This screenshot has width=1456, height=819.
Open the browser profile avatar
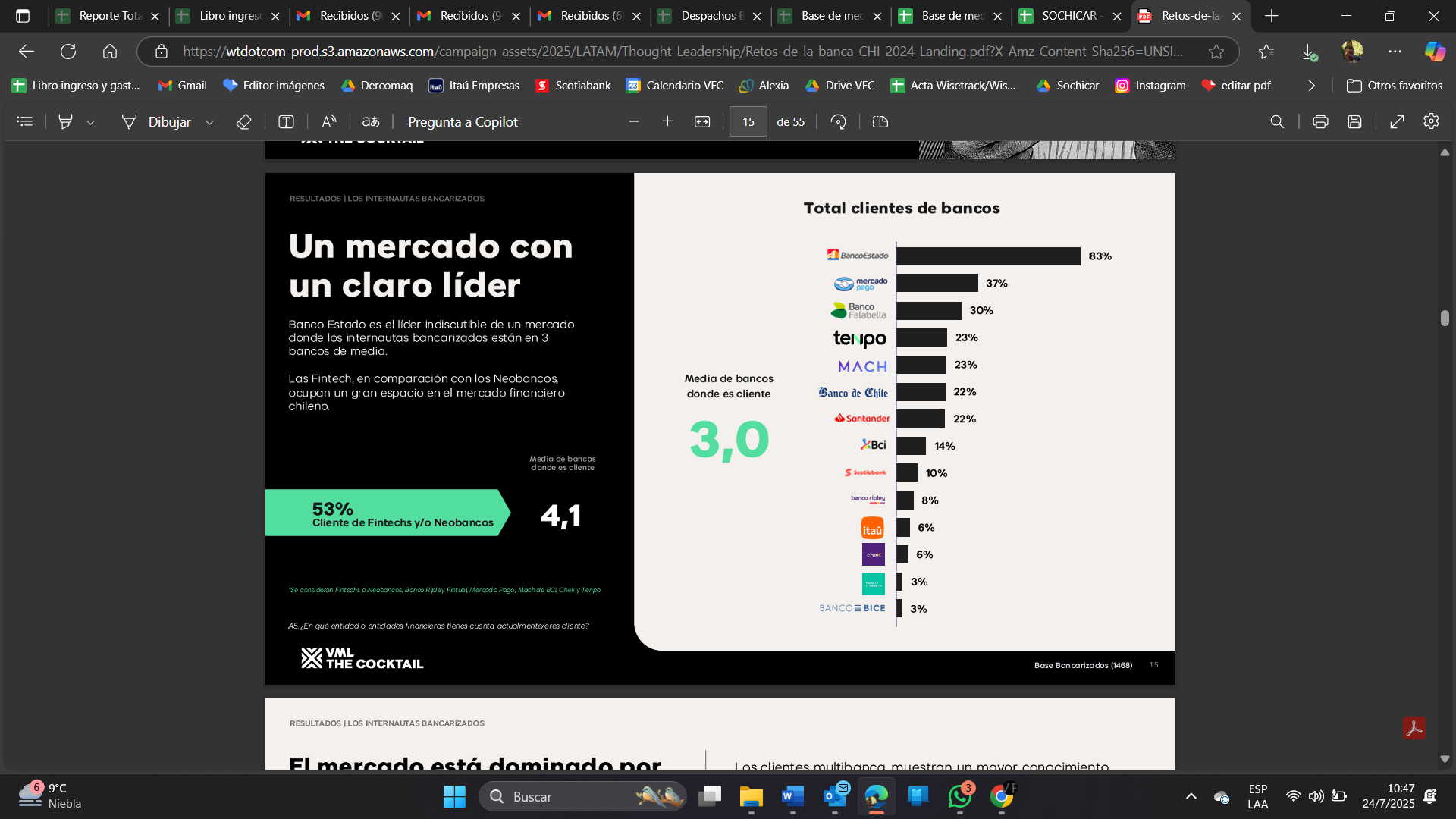point(1352,52)
